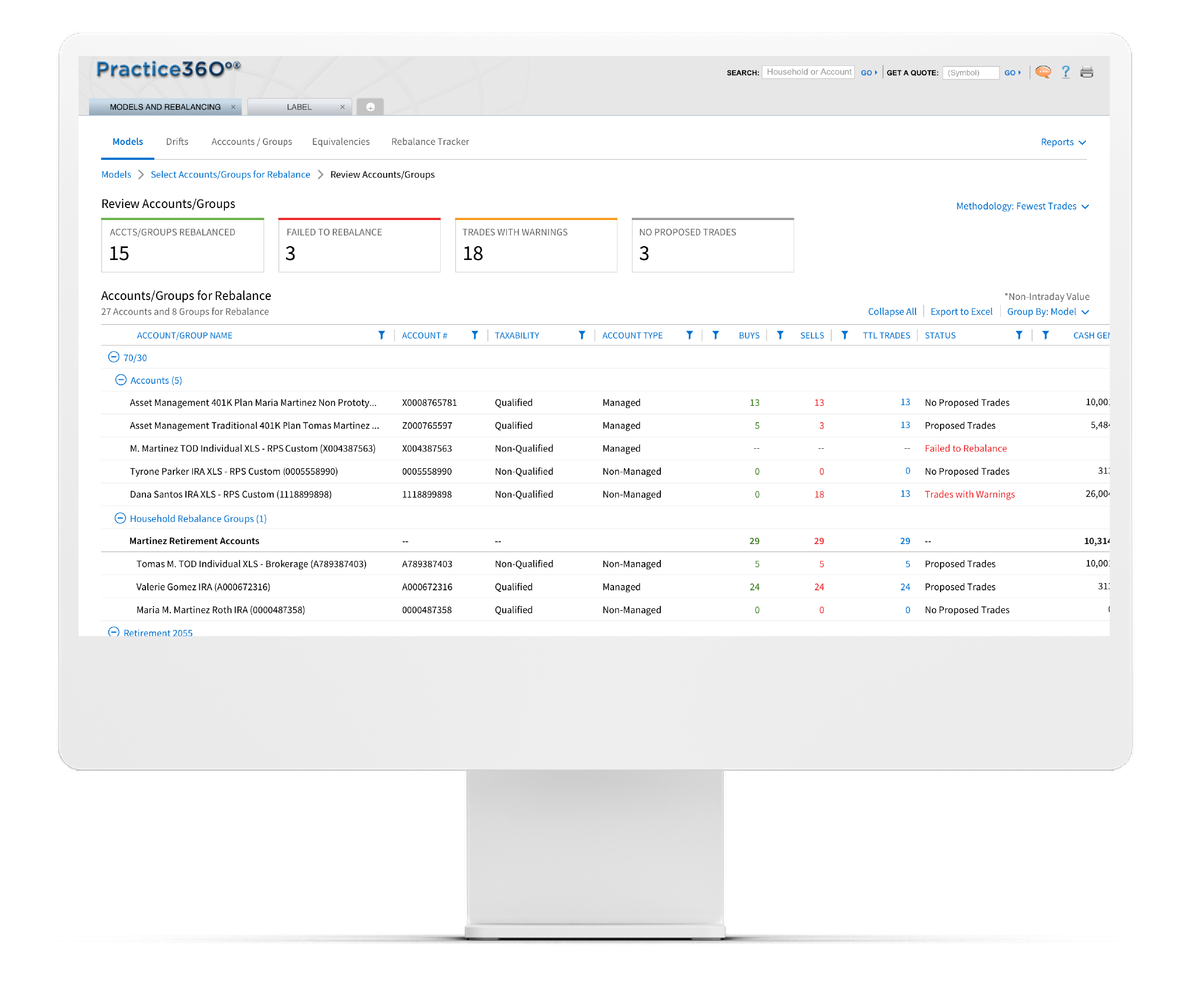Switch to the Rebalance Tracker tab
Image resolution: width=1204 pixels, height=987 pixels.
430,142
